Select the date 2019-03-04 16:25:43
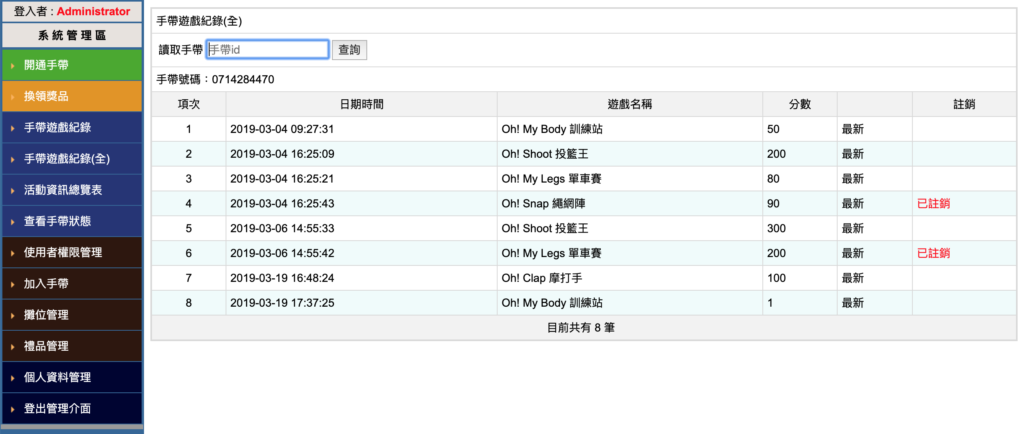1024x434 pixels. tap(282, 204)
